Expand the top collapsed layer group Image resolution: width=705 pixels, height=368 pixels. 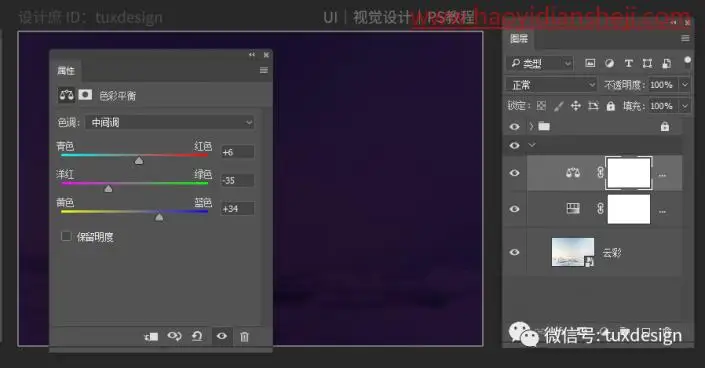coord(531,126)
